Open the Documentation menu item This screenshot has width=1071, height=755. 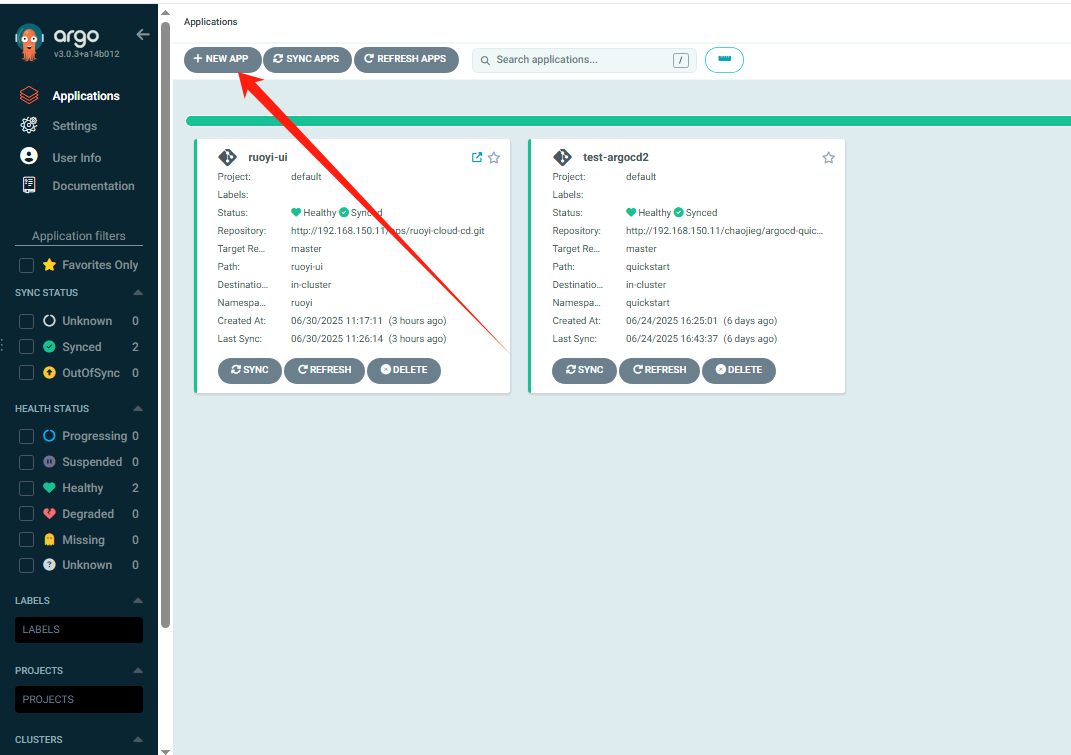pyautogui.click(x=94, y=186)
